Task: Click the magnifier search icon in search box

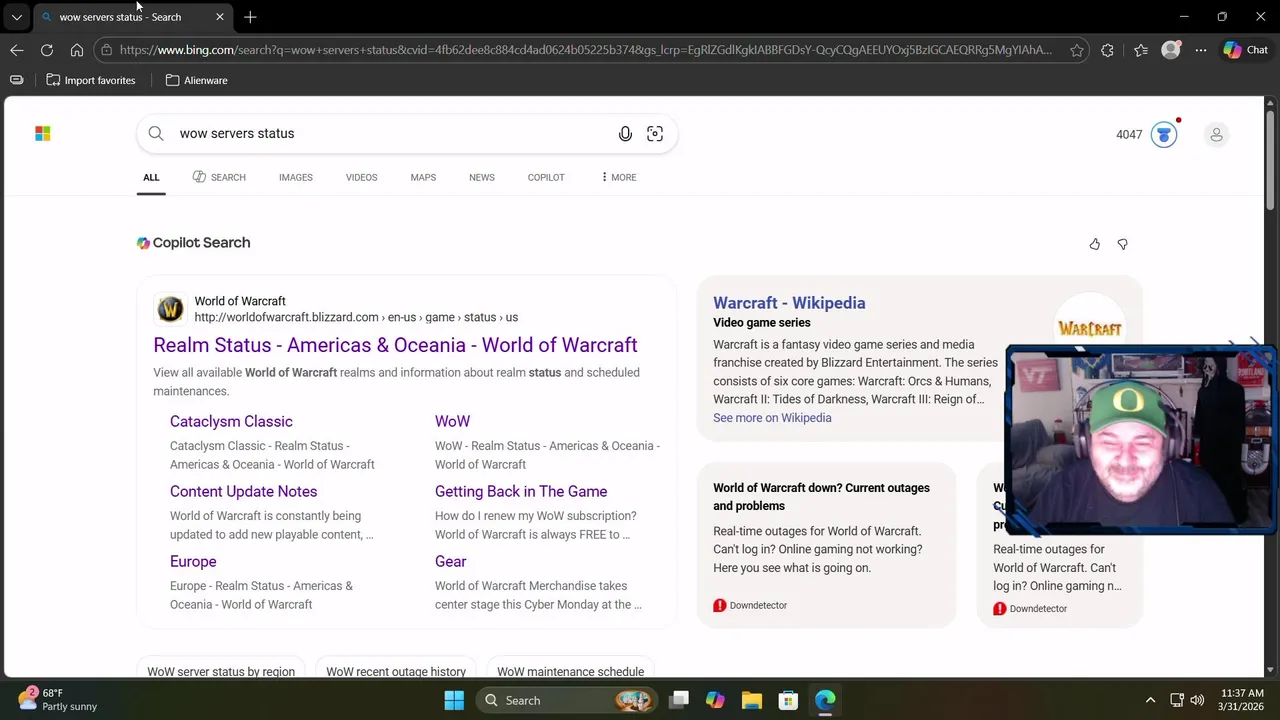Action: tap(156, 134)
